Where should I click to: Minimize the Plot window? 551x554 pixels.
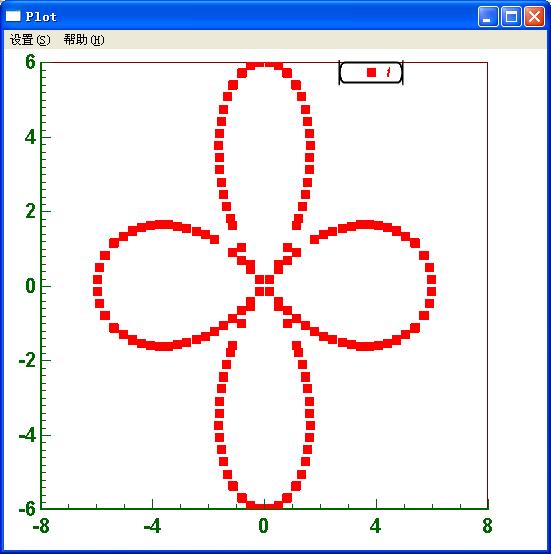487,16
